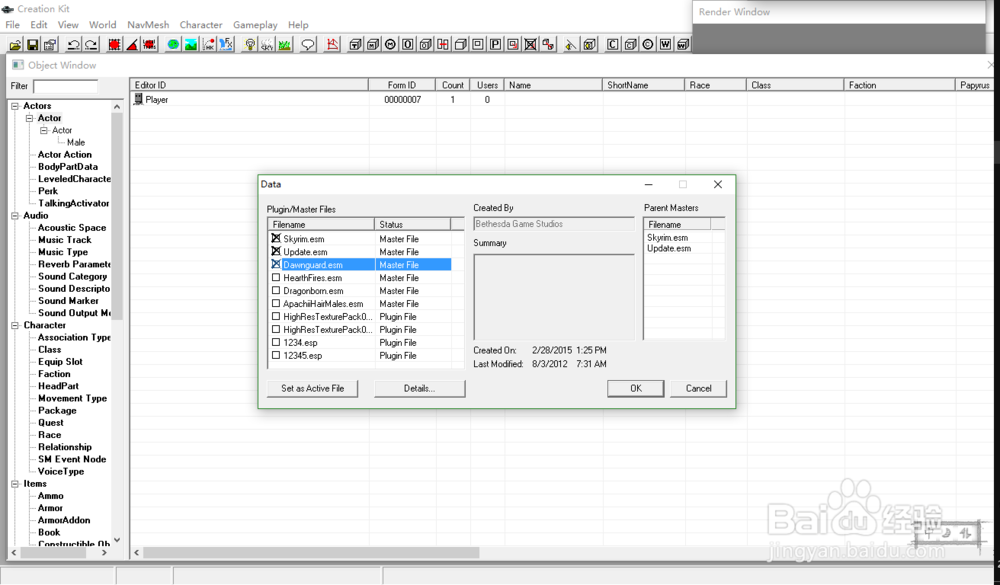This screenshot has width=1000, height=585.
Task: Toggle the light bulb toolbar icon
Action: (250, 45)
